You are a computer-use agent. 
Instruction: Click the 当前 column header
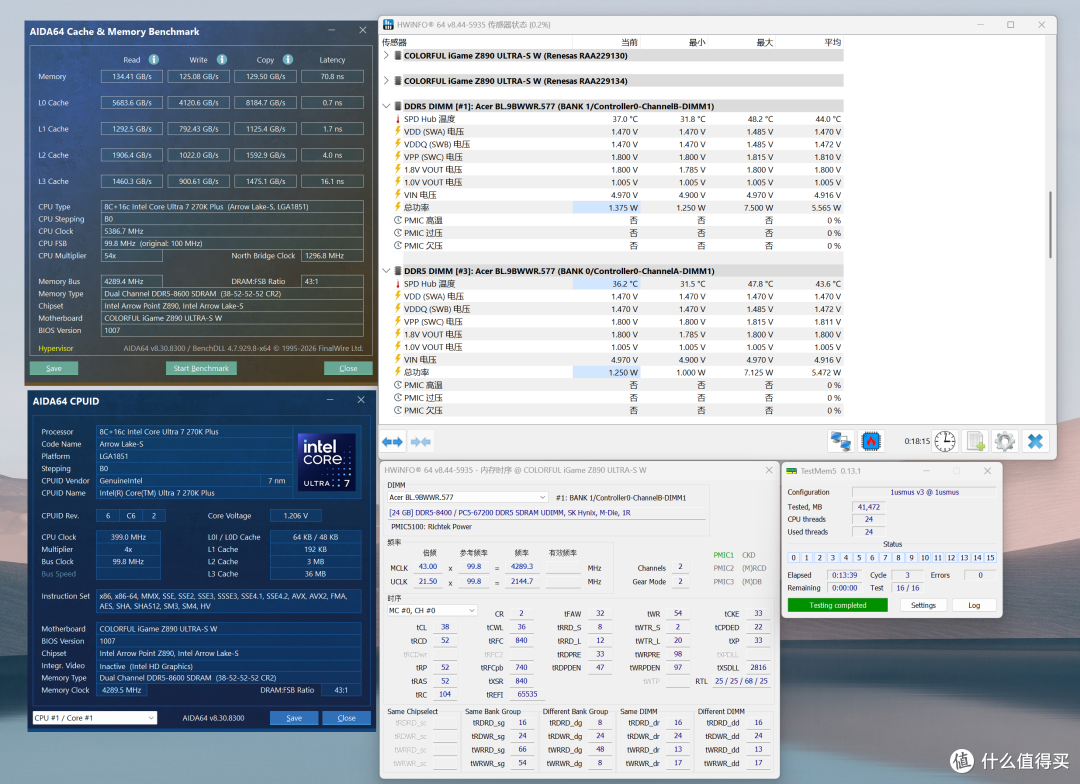629,43
